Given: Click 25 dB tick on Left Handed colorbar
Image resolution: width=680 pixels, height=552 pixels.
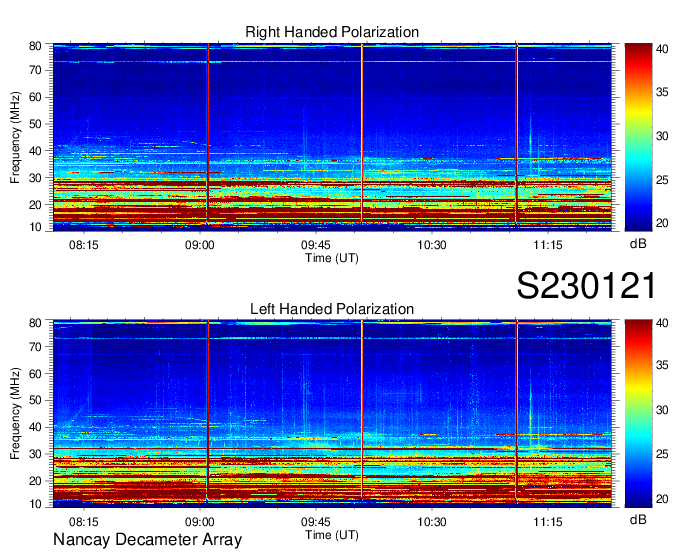Looking at the screenshot, I should (662, 454).
